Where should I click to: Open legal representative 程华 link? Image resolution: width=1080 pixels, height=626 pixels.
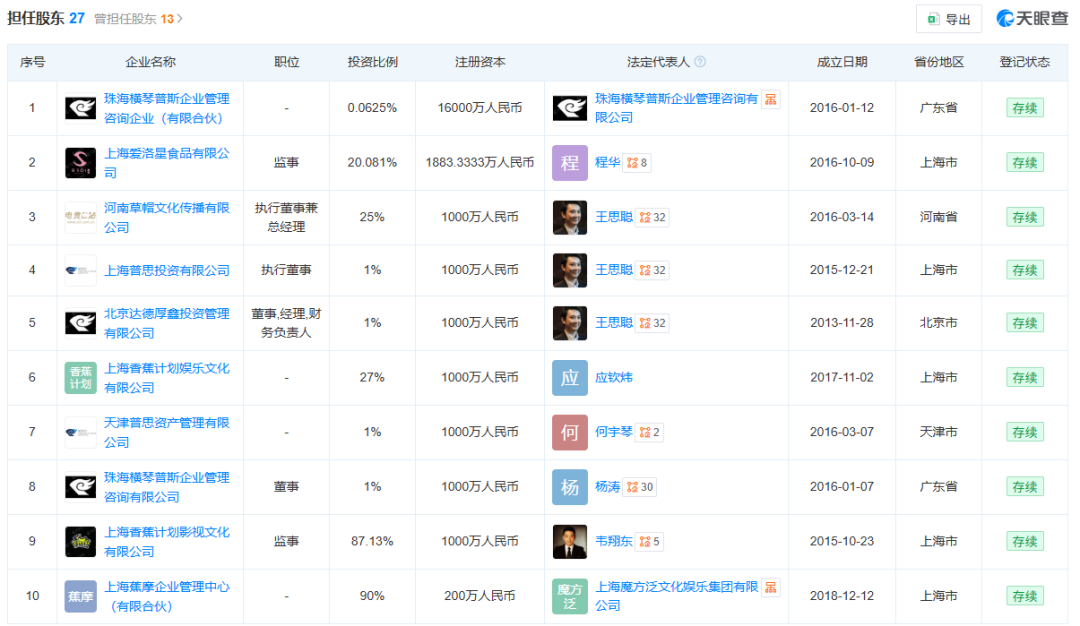(x=608, y=163)
